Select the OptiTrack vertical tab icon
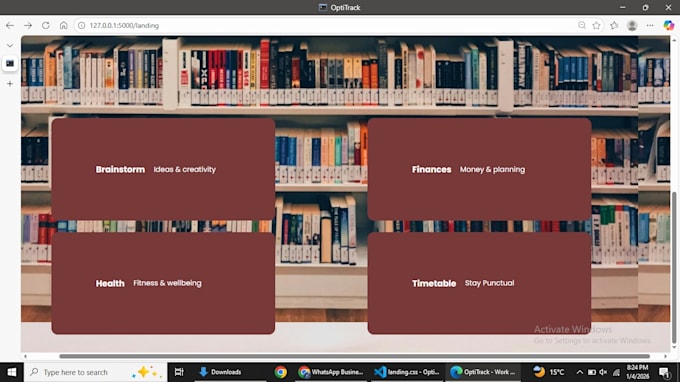The image size is (680, 382). pyautogui.click(x=10, y=64)
